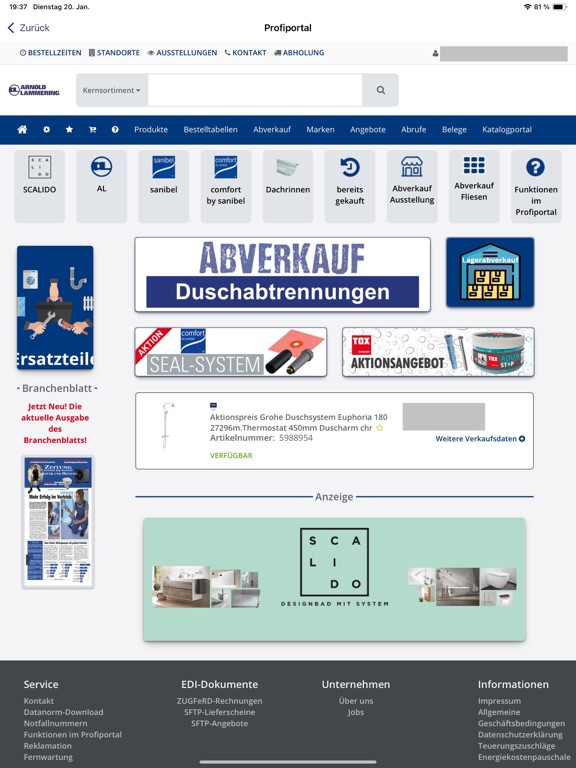576x768 pixels.
Task: Open footer Fernwartung link
Action: [48, 757]
